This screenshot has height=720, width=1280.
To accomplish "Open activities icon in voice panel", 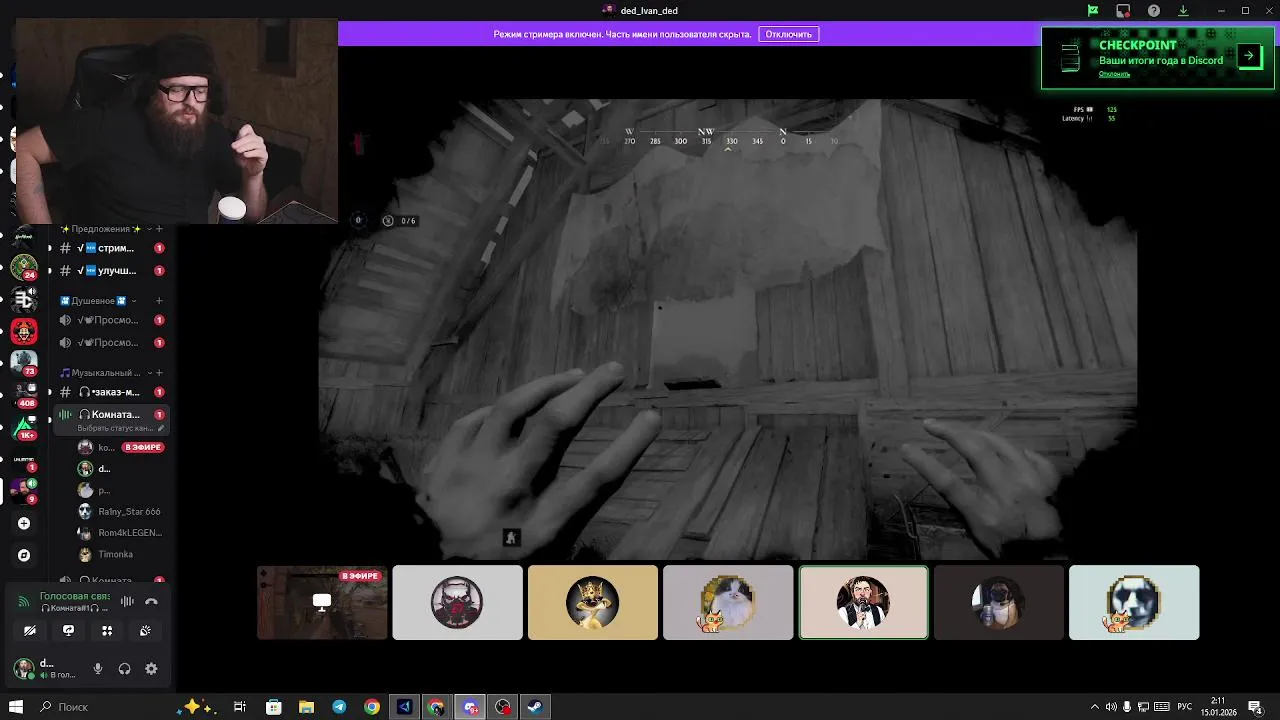I will (107, 630).
